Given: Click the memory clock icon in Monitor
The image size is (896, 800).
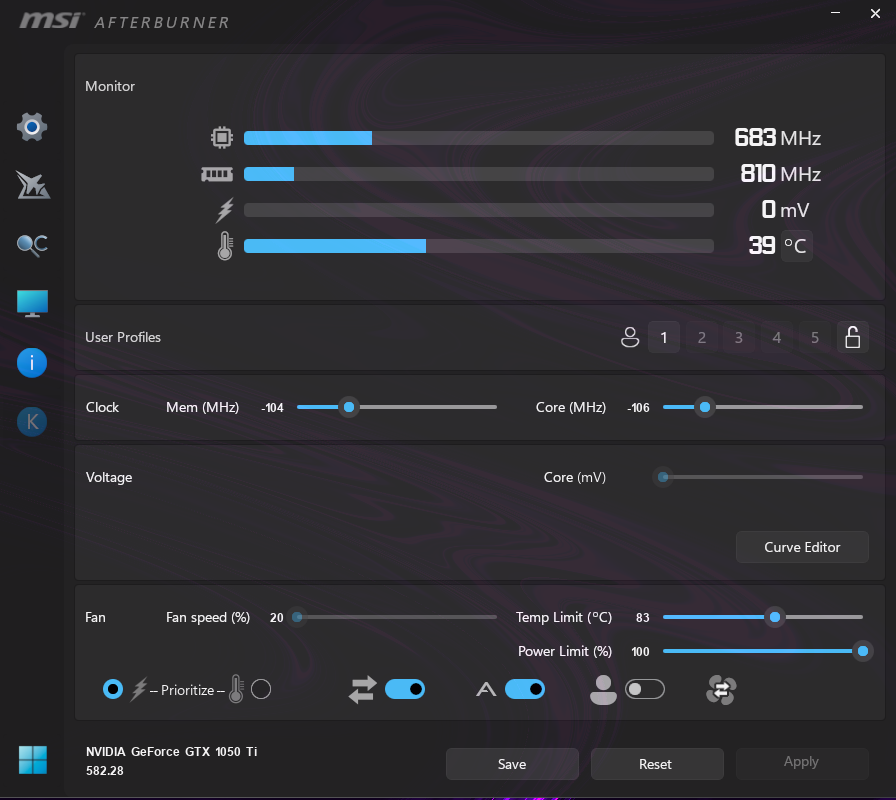Looking at the screenshot, I should 217,174.
